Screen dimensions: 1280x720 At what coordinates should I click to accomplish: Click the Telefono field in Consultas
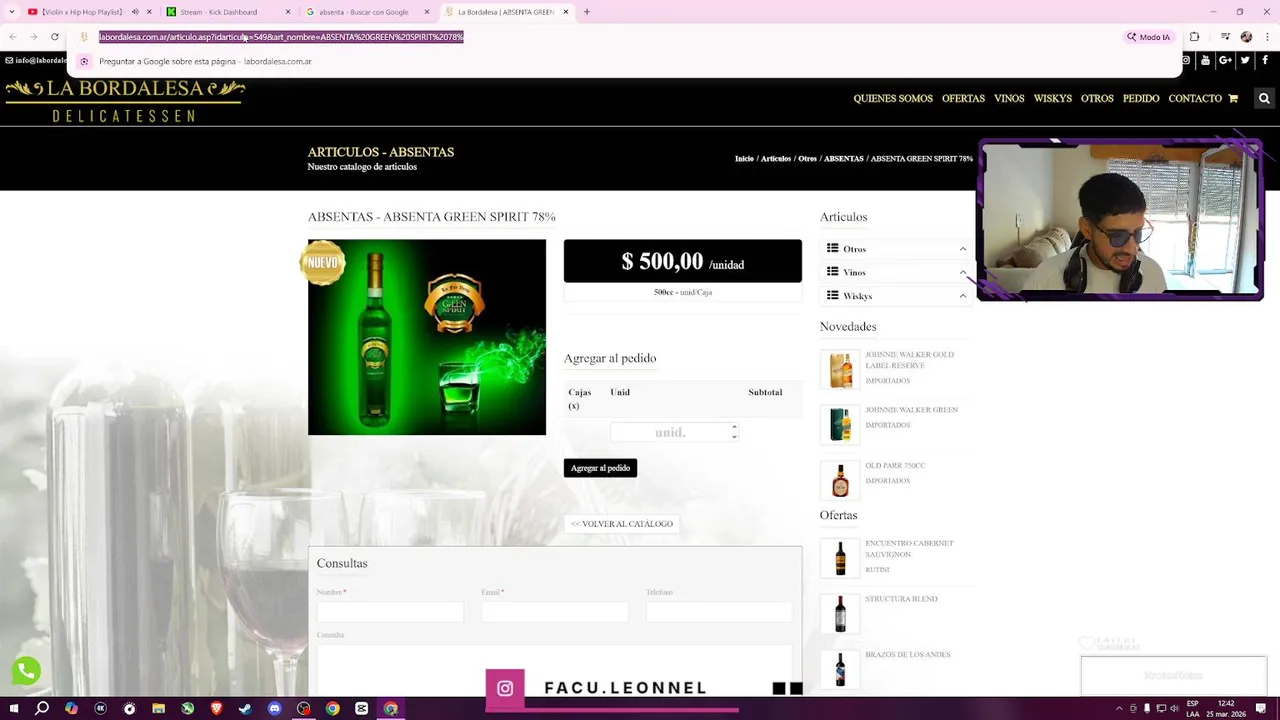coord(719,611)
